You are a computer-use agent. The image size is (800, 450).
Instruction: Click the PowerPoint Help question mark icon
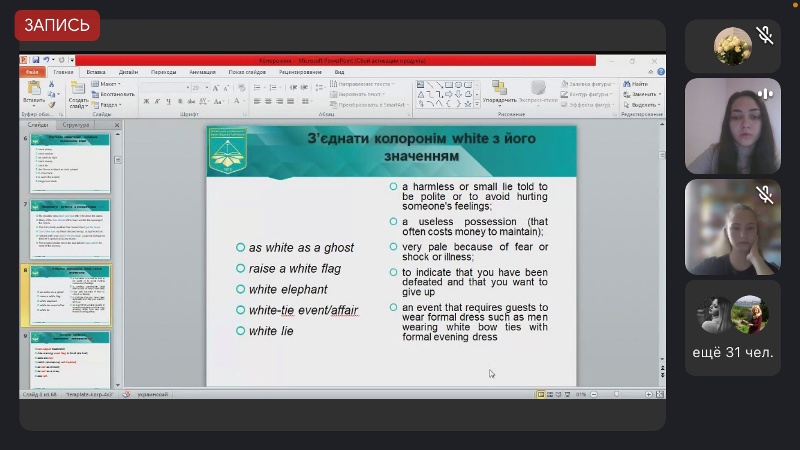[660, 72]
